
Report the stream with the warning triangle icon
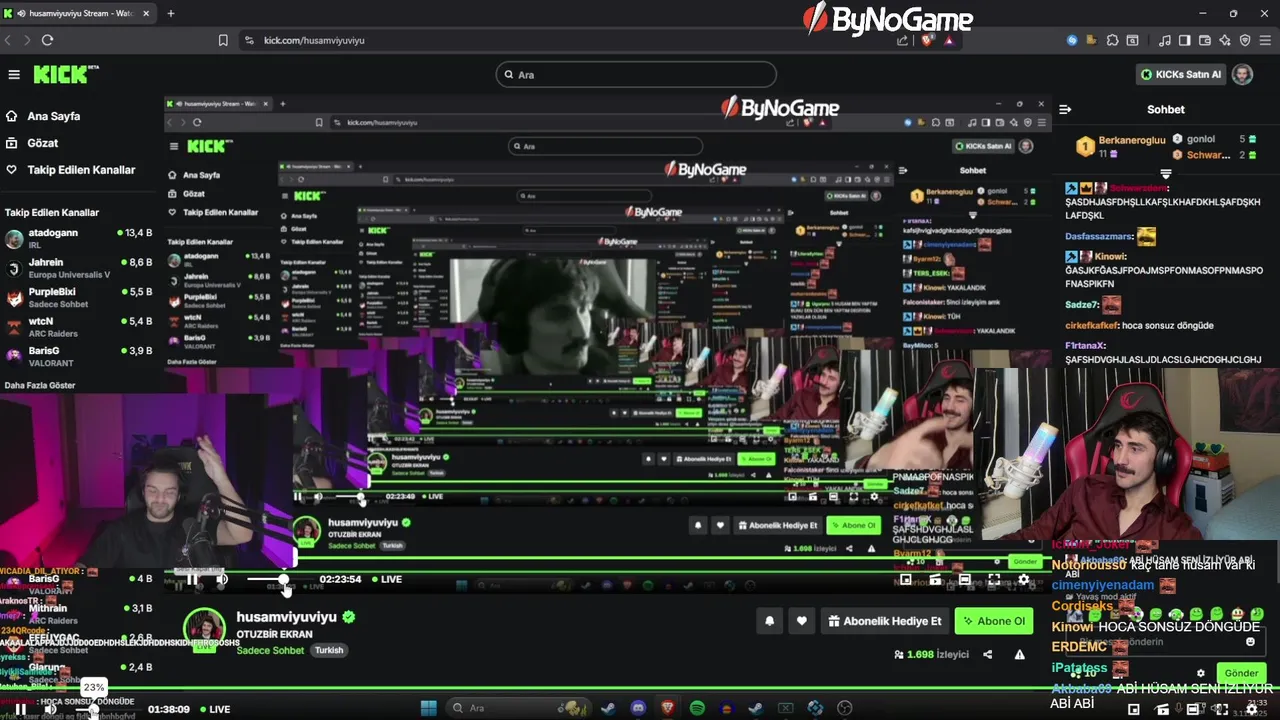tap(1020, 655)
